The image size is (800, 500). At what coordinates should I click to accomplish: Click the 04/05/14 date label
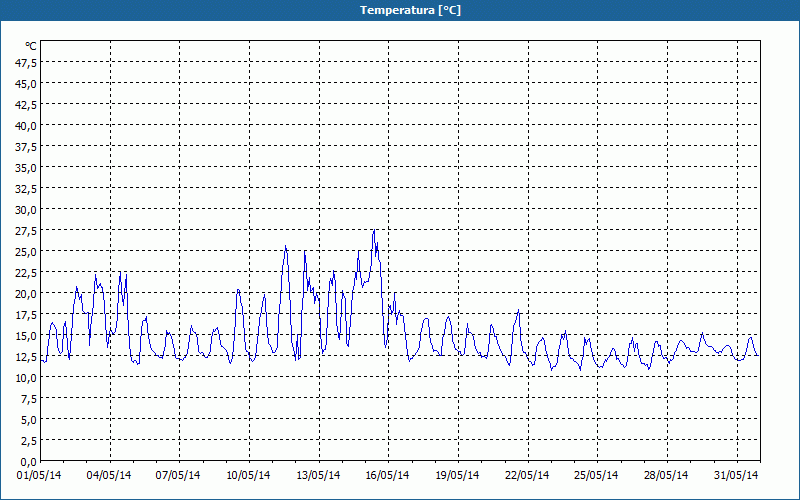pos(109,476)
